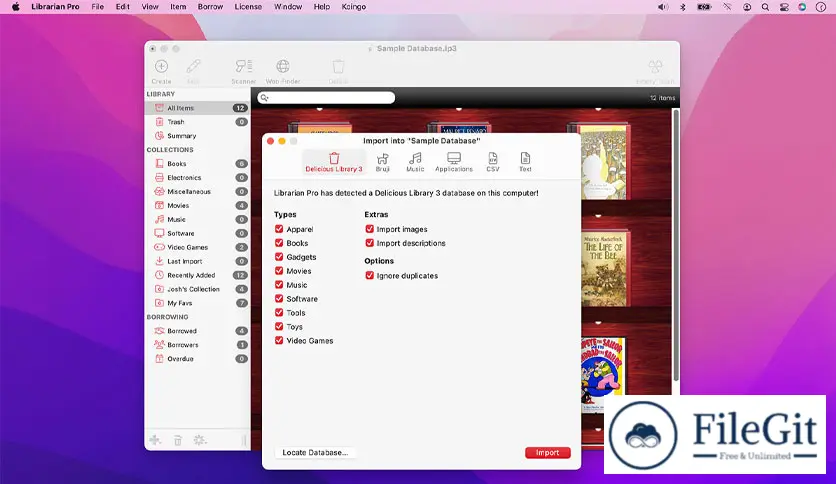Screen dimensions: 836x484
Task: Switch to the CSV import tab
Action: tap(493, 162)
